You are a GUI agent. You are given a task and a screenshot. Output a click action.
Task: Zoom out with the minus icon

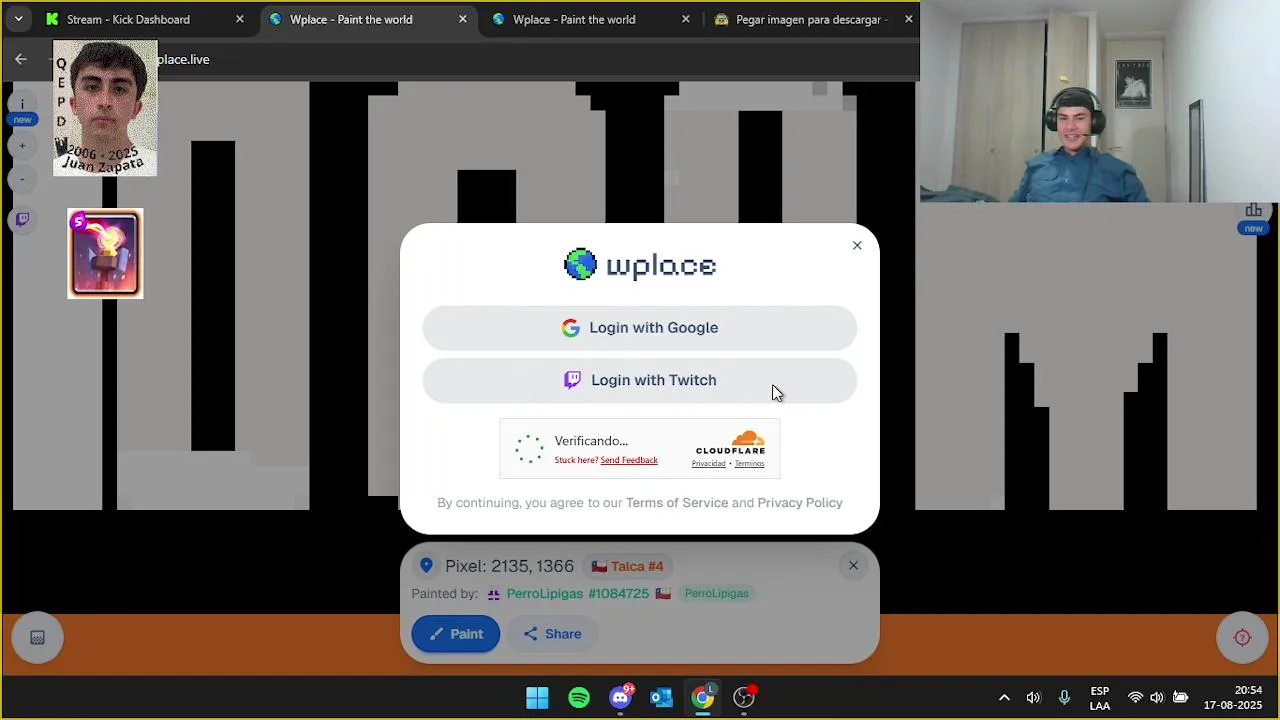(x=22, y=179)
